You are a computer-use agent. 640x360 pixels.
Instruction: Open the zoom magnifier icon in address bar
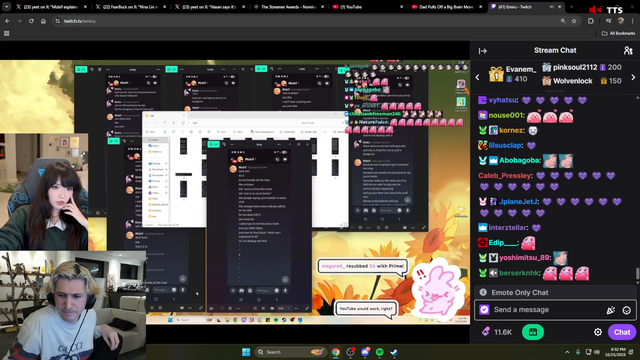click(x=563, y=21)
